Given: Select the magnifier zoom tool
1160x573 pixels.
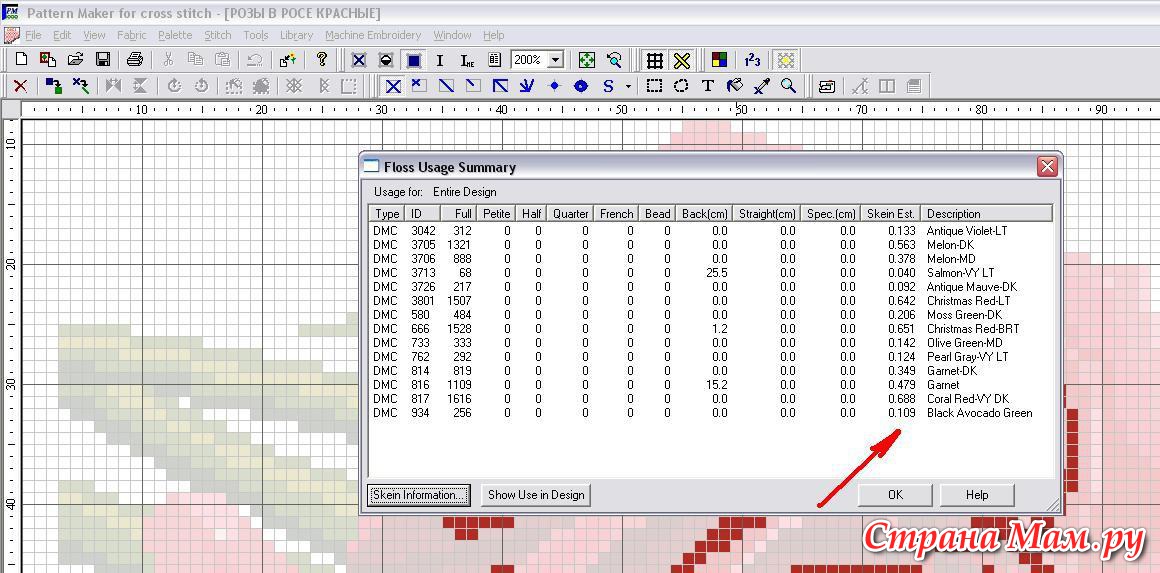Looking at the screenshot, I should (x=789, y=86).
